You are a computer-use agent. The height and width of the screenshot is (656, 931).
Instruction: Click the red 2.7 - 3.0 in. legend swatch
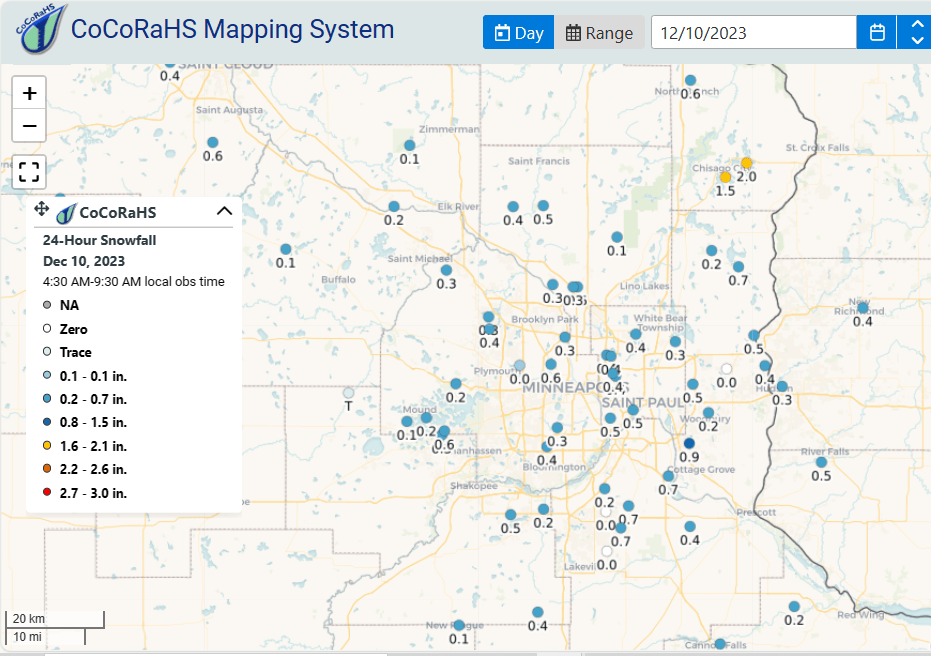click(47, 492)
